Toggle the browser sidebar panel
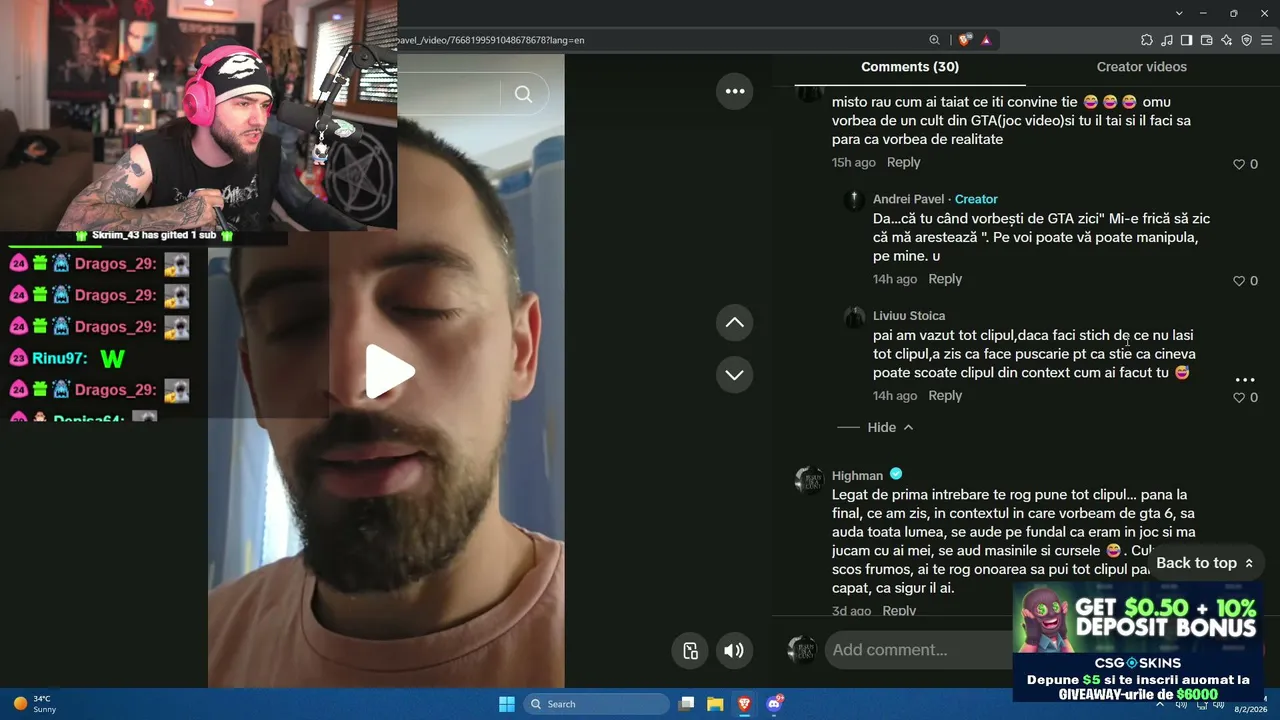Viewport: 1280px width, 720px height. [1186, 40]
